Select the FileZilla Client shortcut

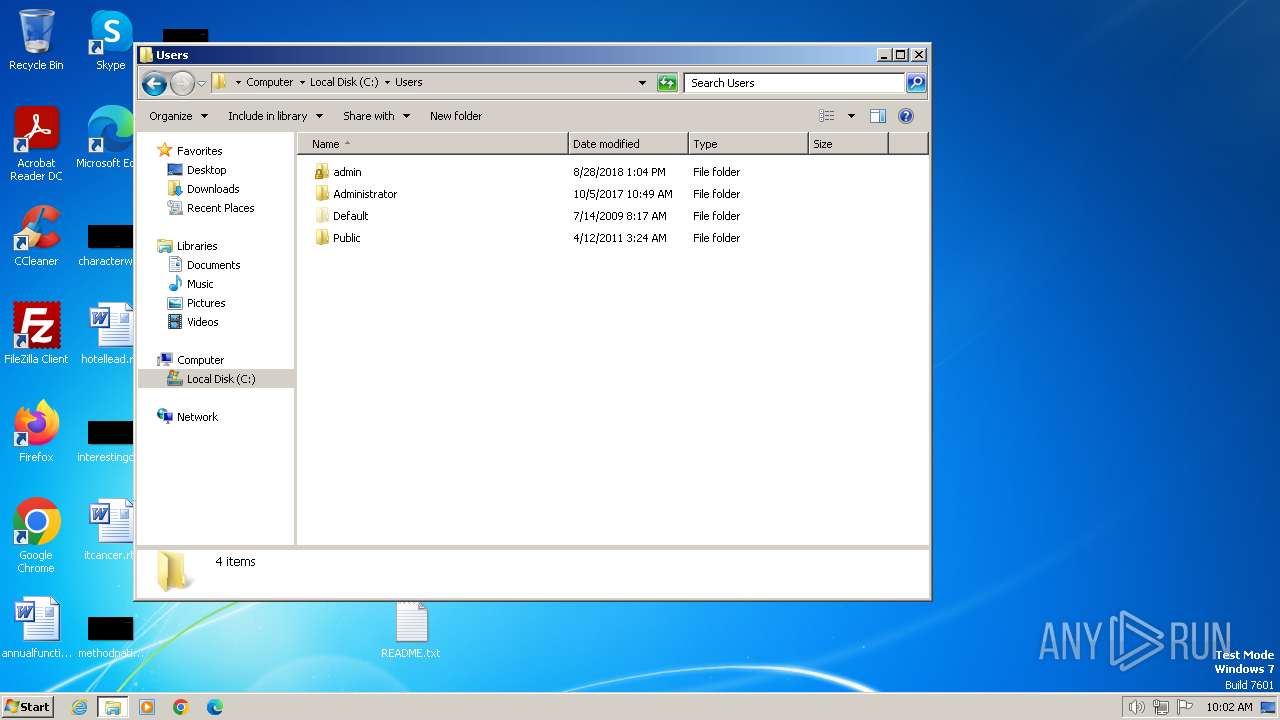click(x=36, y=334)
